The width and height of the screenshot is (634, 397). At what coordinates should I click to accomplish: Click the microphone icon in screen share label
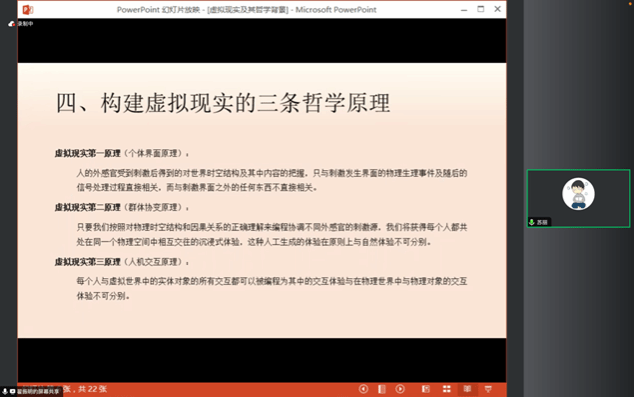coord(5,391)
